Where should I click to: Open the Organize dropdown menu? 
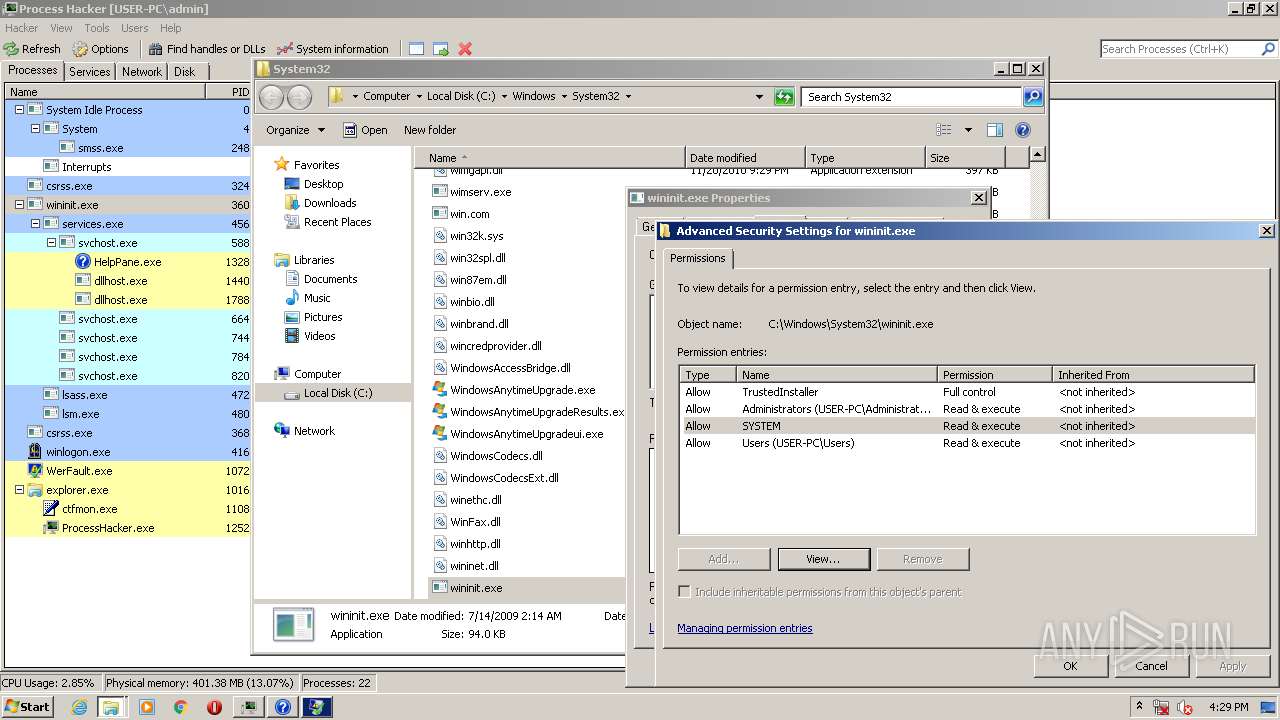(295, 130)
